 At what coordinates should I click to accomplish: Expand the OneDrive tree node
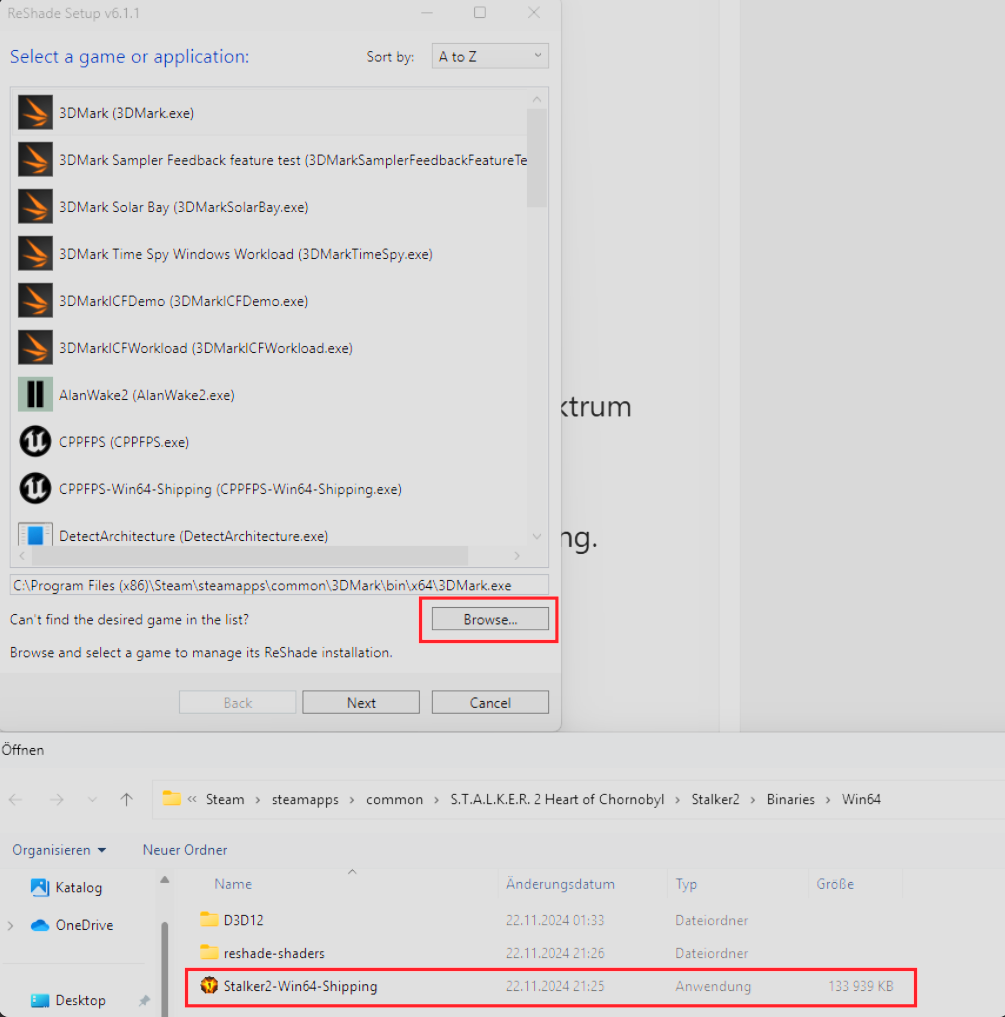(11, 925)
